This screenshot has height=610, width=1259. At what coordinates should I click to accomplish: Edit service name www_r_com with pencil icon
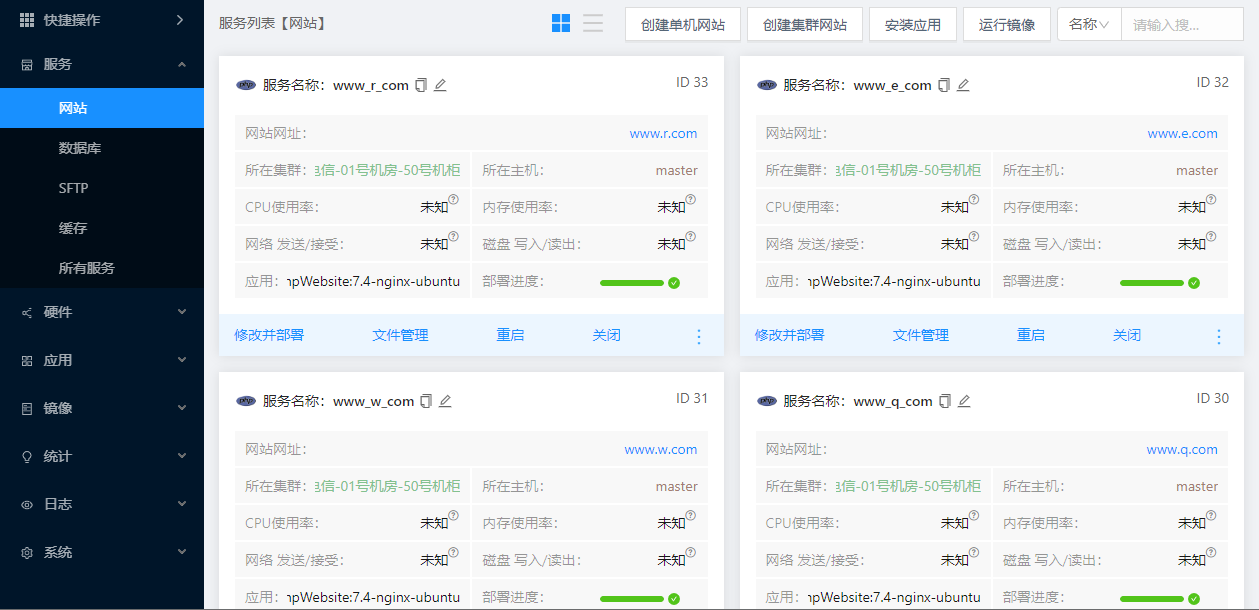440,86
